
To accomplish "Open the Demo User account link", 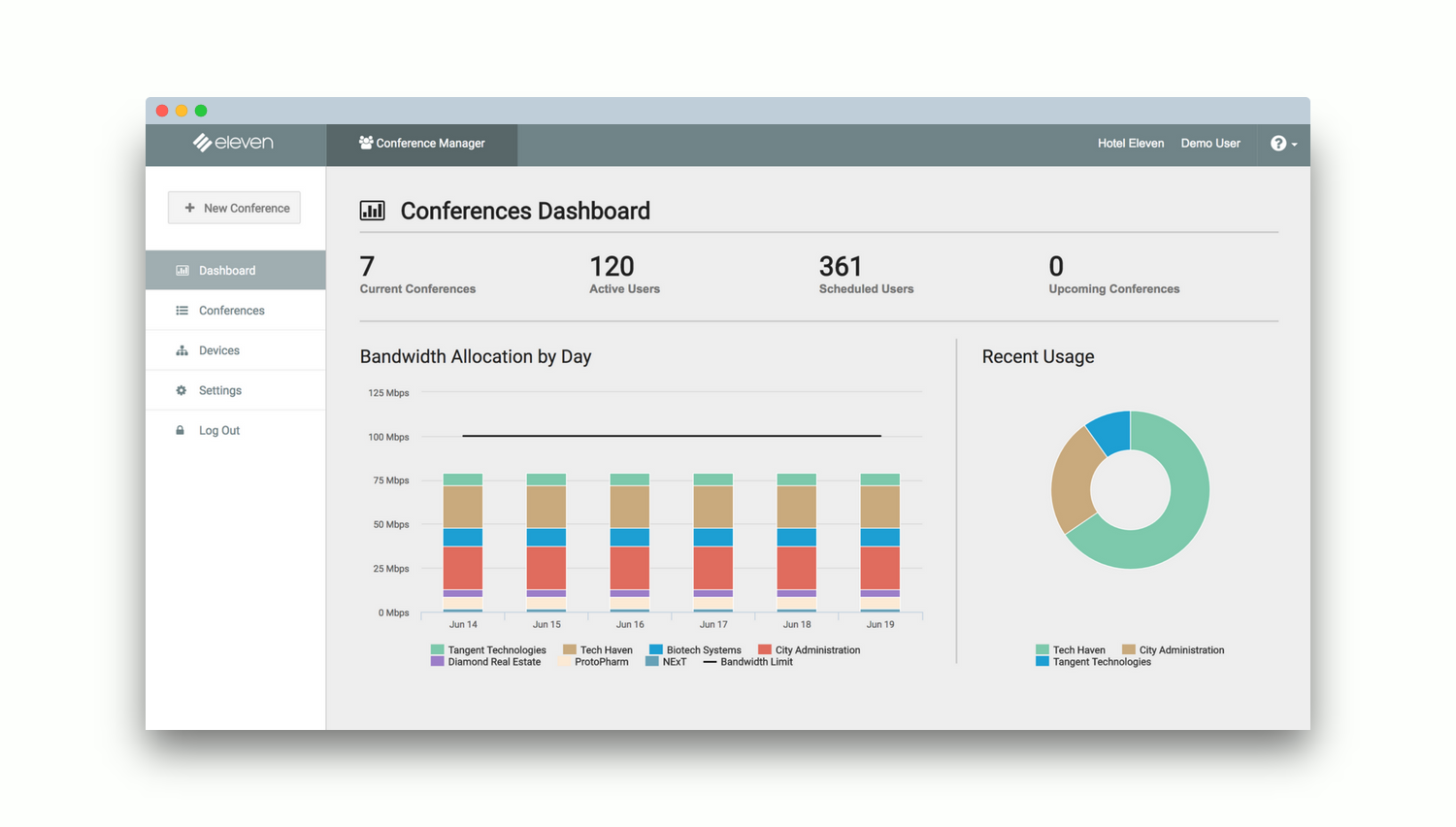I will click(1210, 144).
